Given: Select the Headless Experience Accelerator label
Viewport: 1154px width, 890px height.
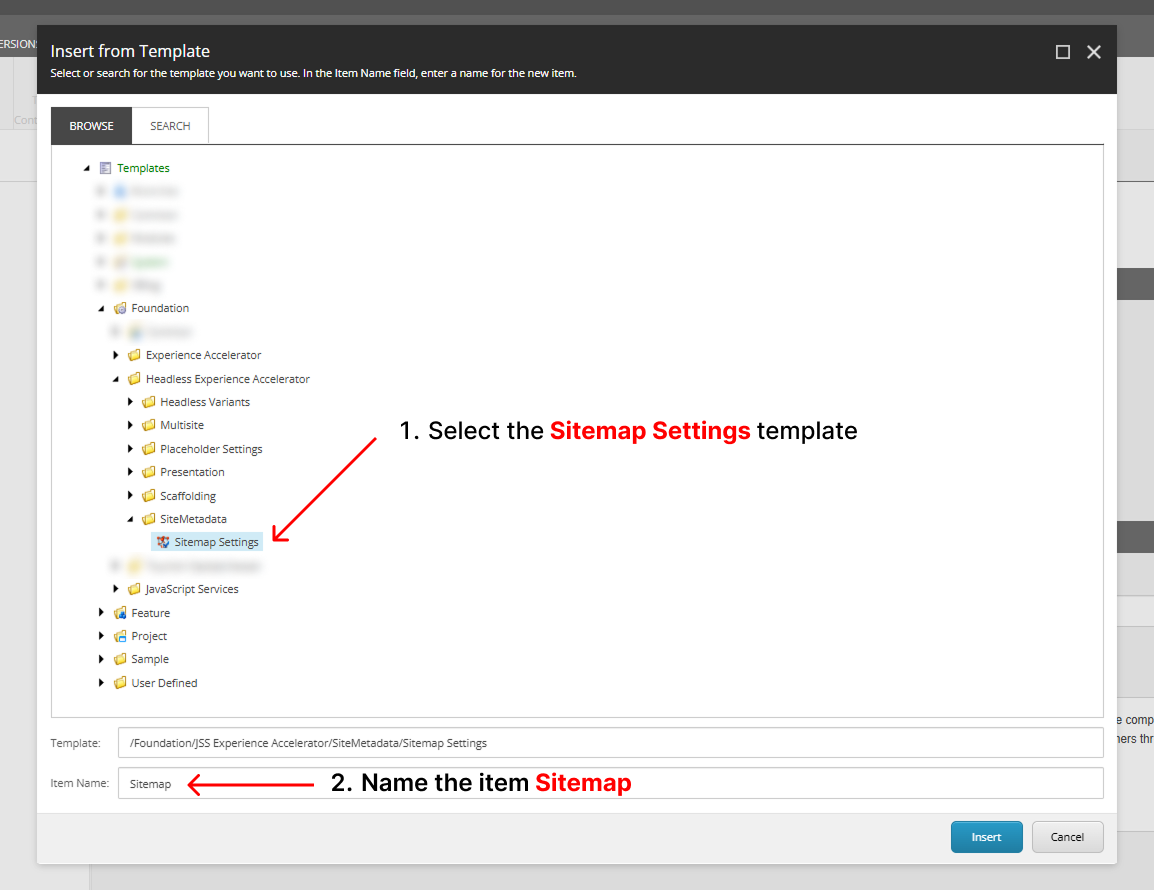Looking at the screenshot, I should 227,378.
